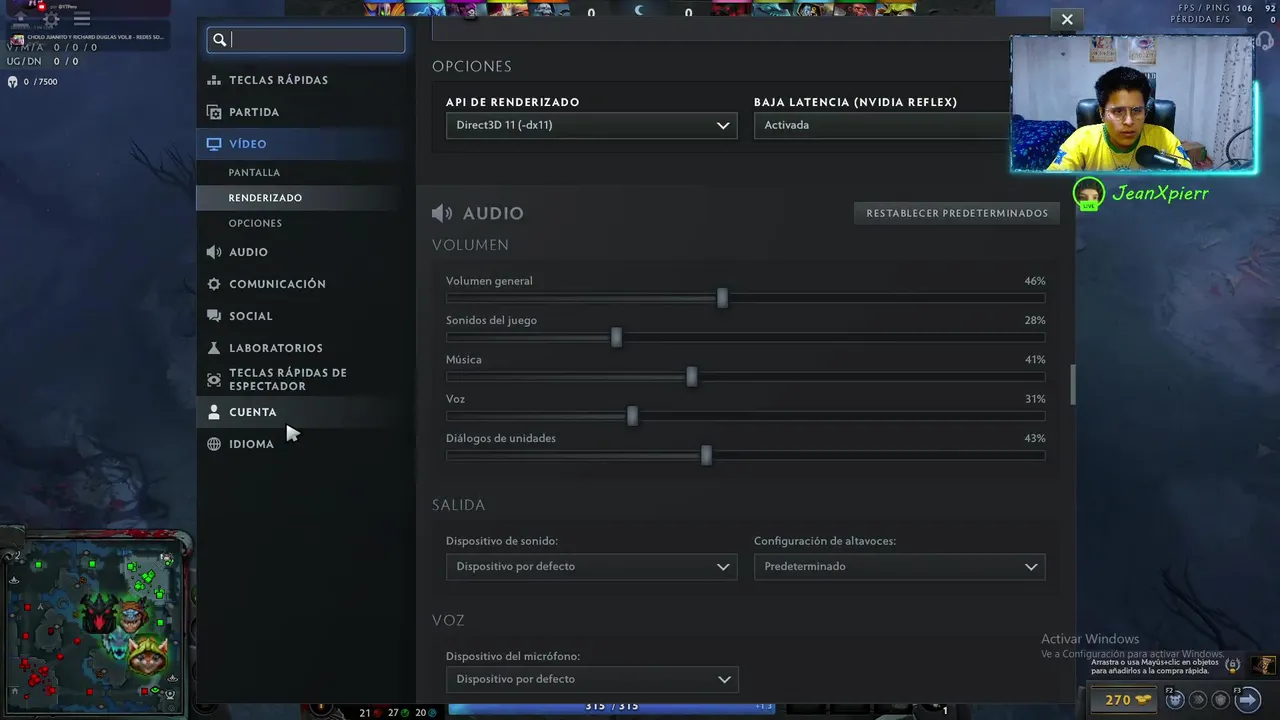Click the double-chevron courier speed icon
Image resolution: width=1280 pixels, height=720 pixels.
pyautogui.click(x=1198, y=700)
